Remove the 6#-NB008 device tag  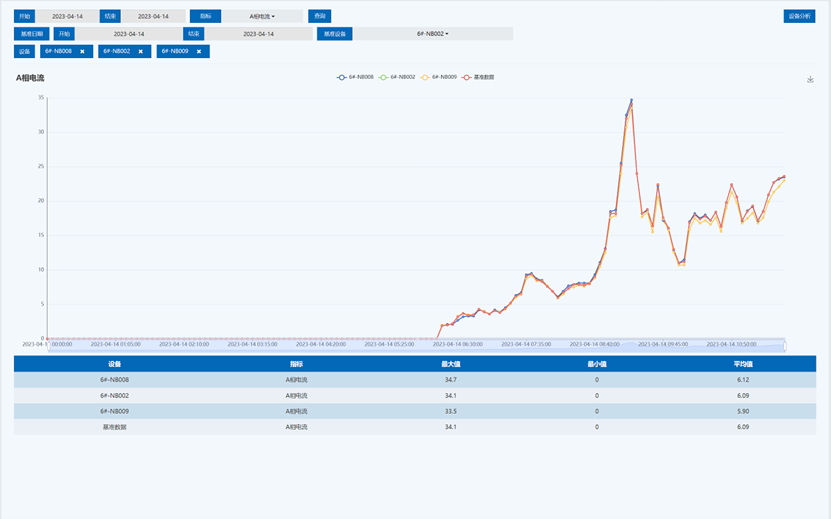coord(82,51)
